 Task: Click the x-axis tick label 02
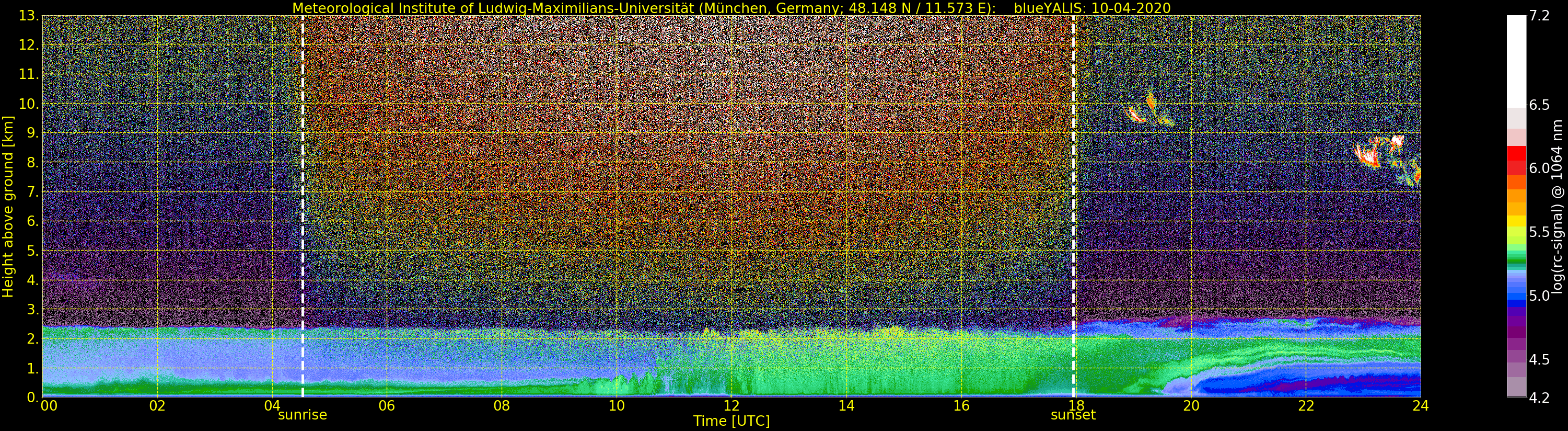pos(157,406)
